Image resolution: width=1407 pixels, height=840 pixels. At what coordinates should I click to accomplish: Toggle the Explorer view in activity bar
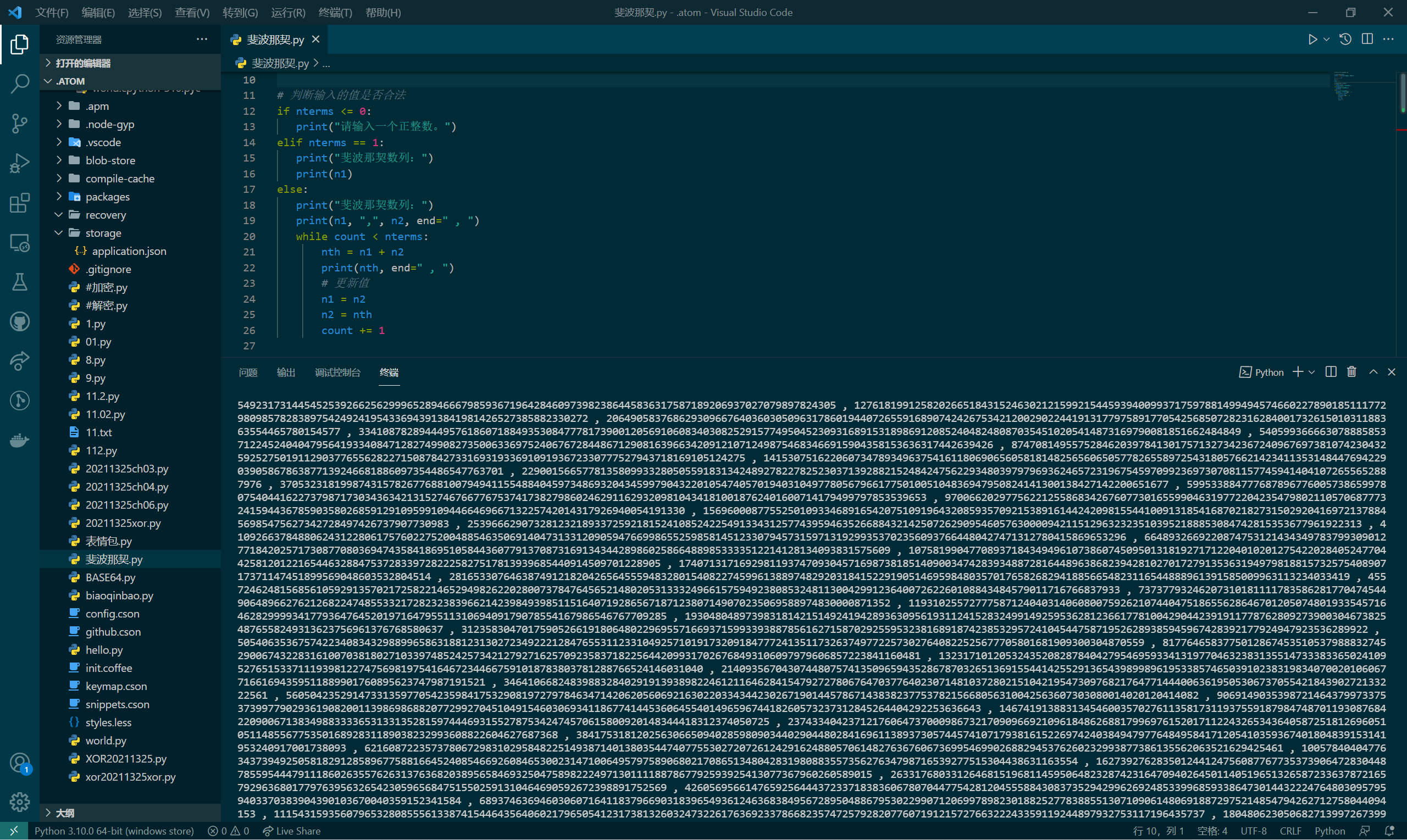(19, 44)
